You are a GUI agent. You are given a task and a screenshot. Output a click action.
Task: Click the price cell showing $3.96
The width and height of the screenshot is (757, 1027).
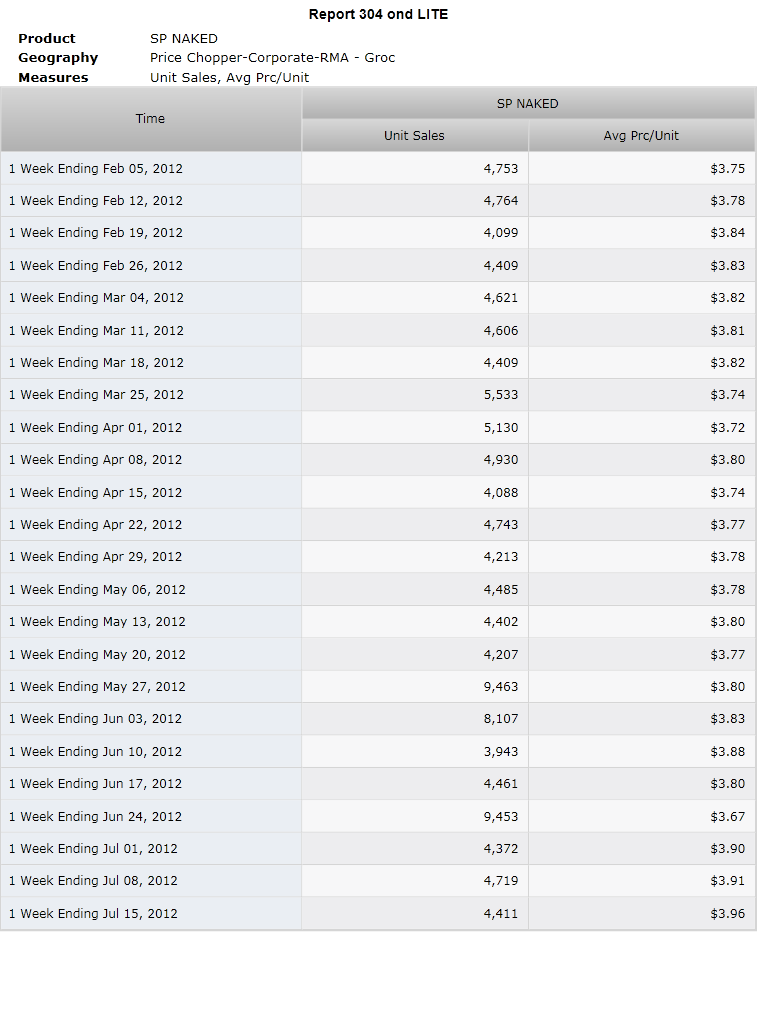[728, 913]
